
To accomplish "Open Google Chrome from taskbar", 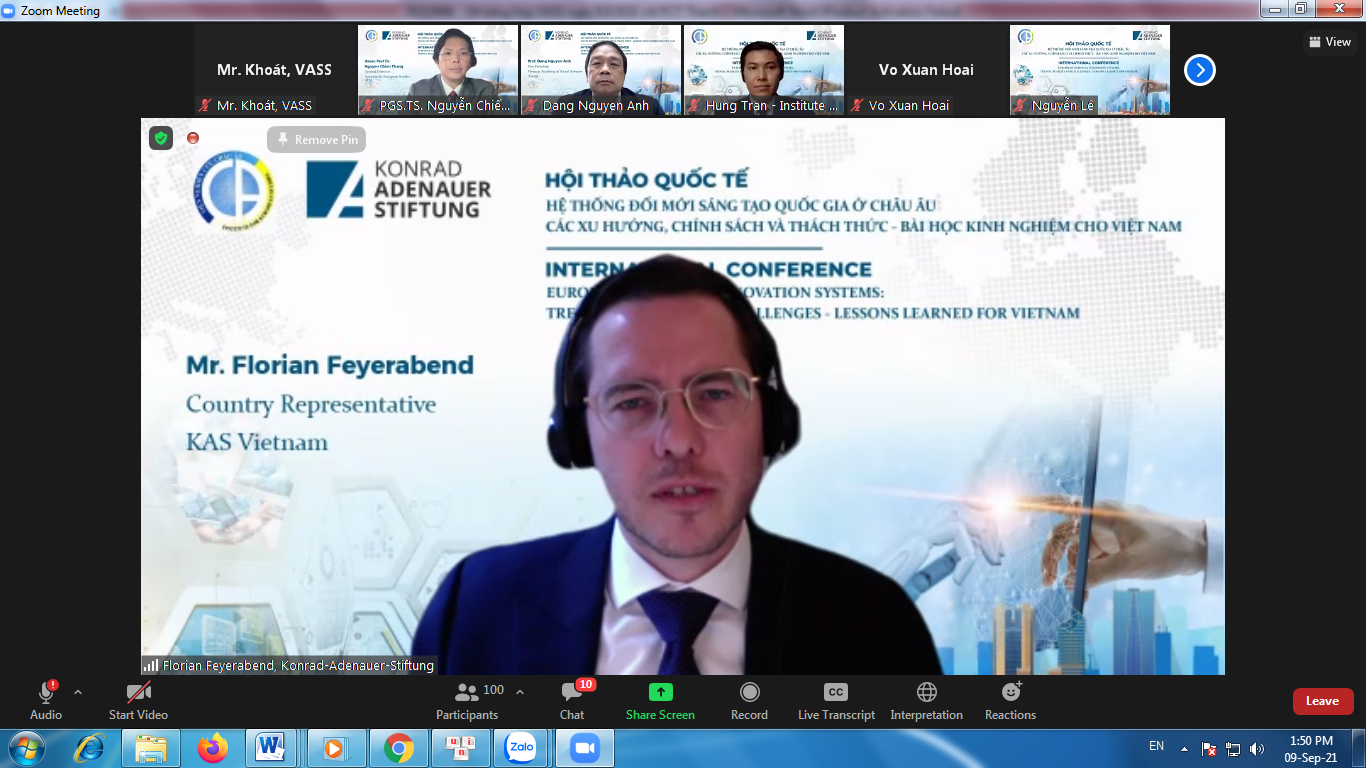I will point(399,748).
